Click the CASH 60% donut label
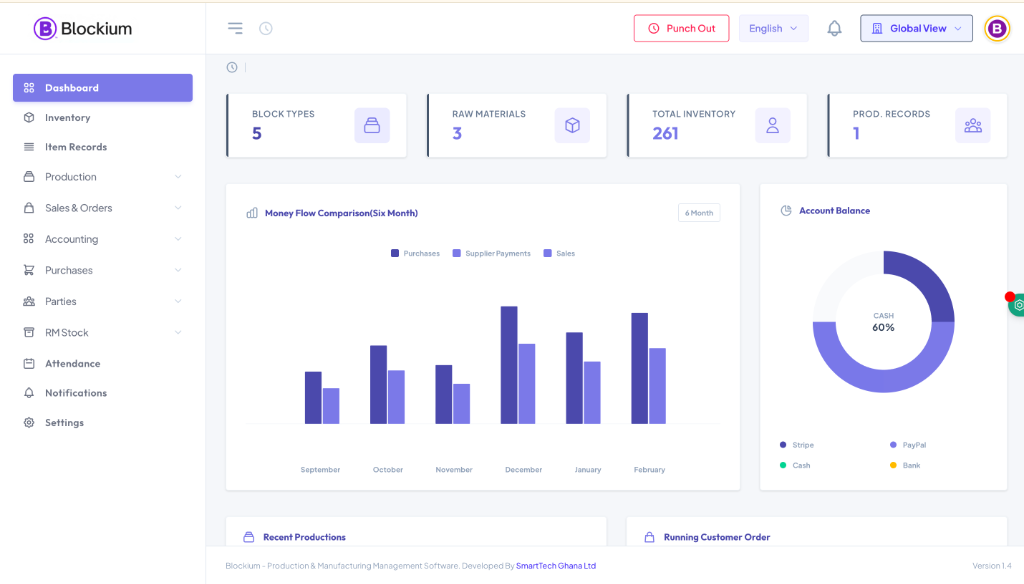Image resolution: width=1024 pixels, height=584 pixels. (x=884, y=322)
